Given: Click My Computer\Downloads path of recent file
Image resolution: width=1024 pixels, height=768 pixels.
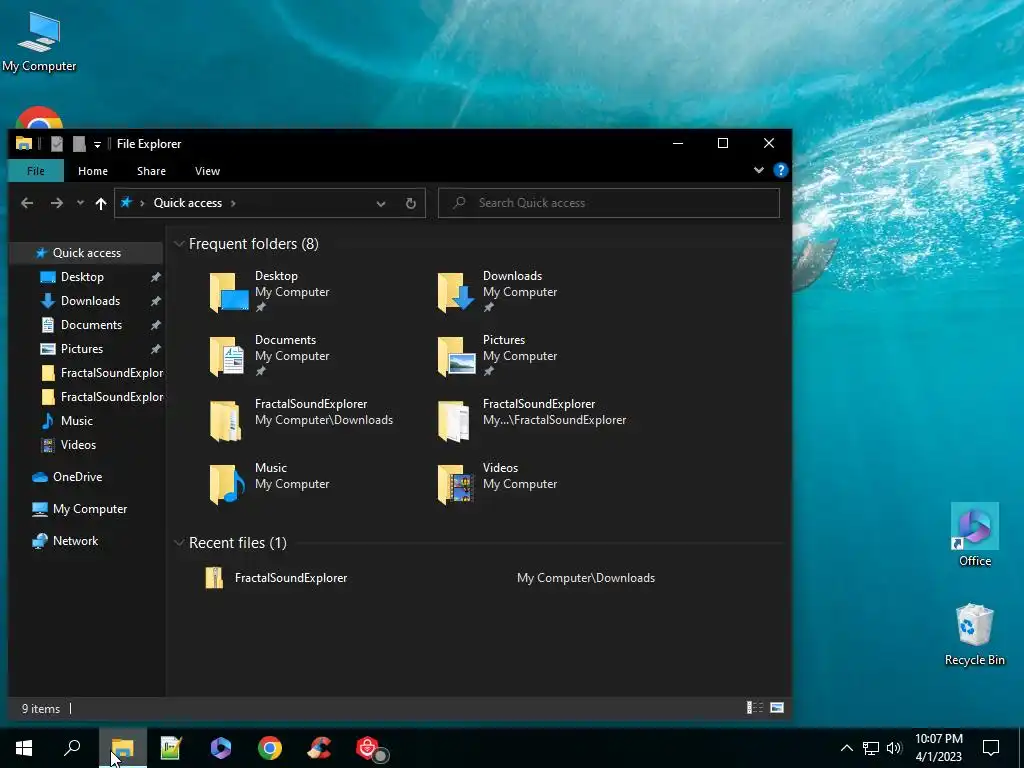Looking at the screenshot, I should point(586,578).
